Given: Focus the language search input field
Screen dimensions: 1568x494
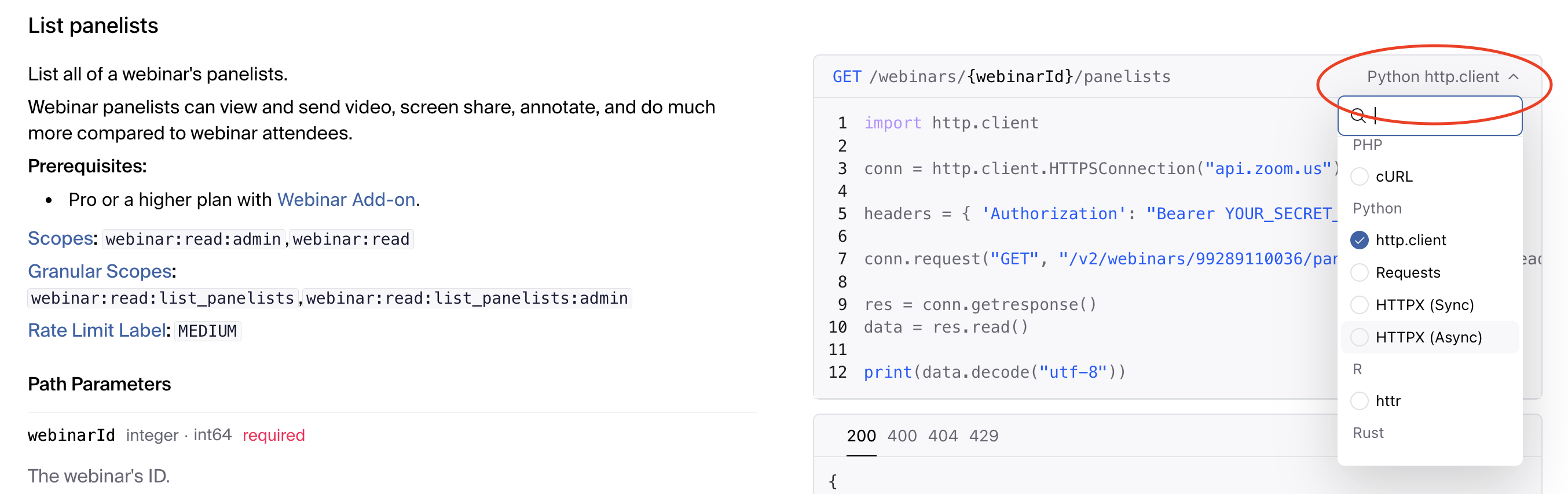Looking at the screenshot, I should point(1442,116).
